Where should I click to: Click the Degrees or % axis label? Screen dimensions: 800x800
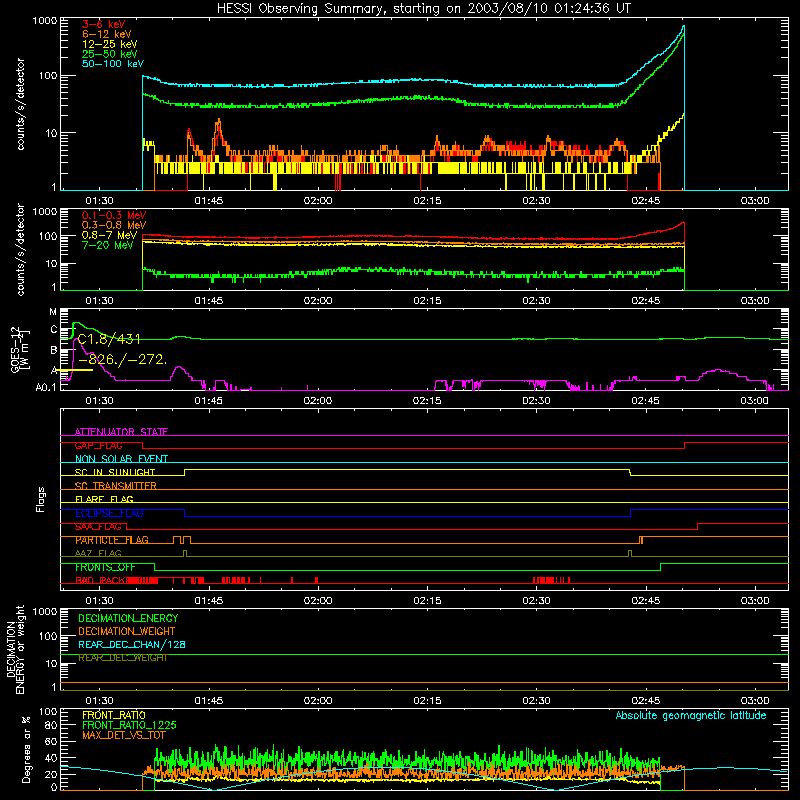[x=26, y=749]
